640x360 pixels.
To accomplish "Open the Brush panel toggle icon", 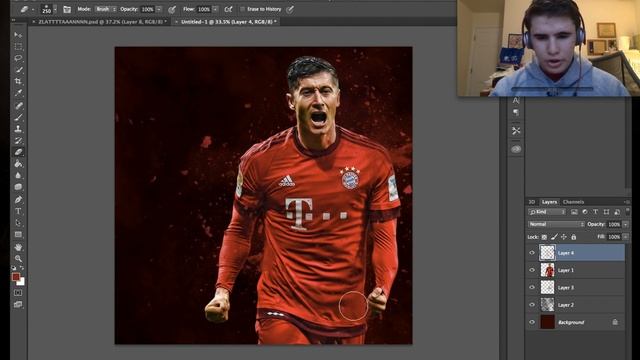I will [x=67, y=9].
